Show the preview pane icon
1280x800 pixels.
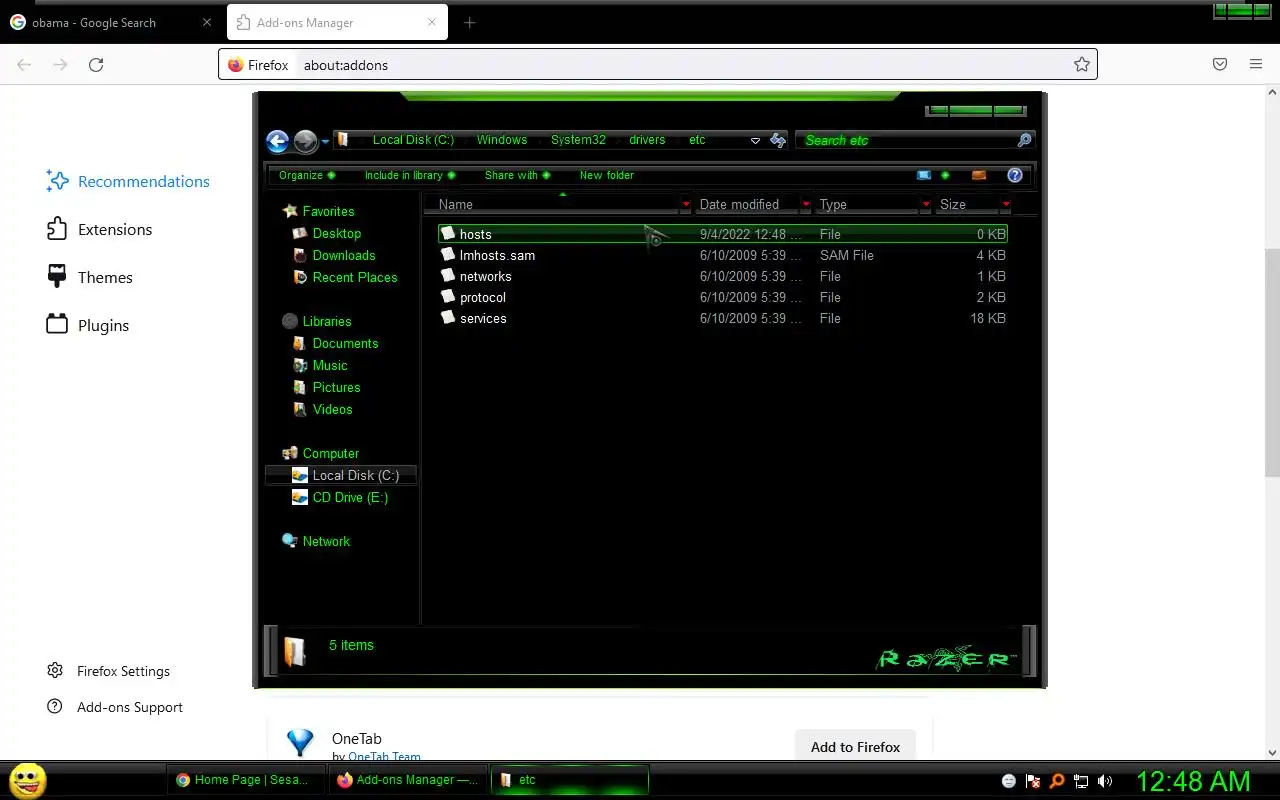coord(979,175)
